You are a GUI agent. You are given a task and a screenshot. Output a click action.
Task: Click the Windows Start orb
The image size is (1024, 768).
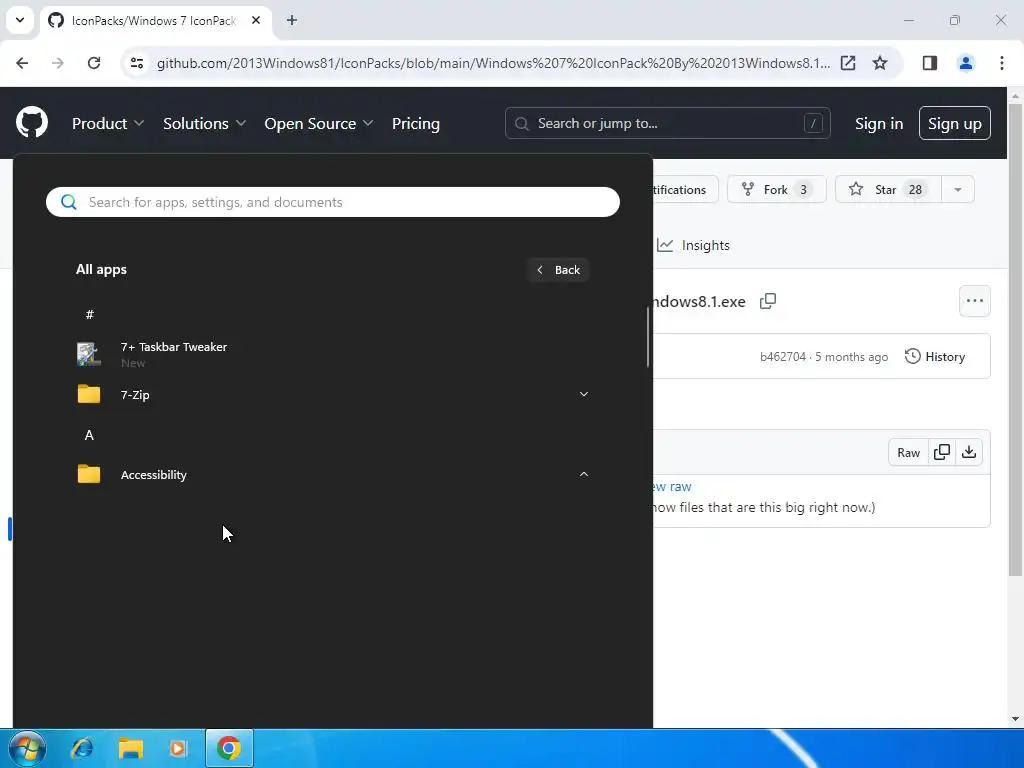26,748
